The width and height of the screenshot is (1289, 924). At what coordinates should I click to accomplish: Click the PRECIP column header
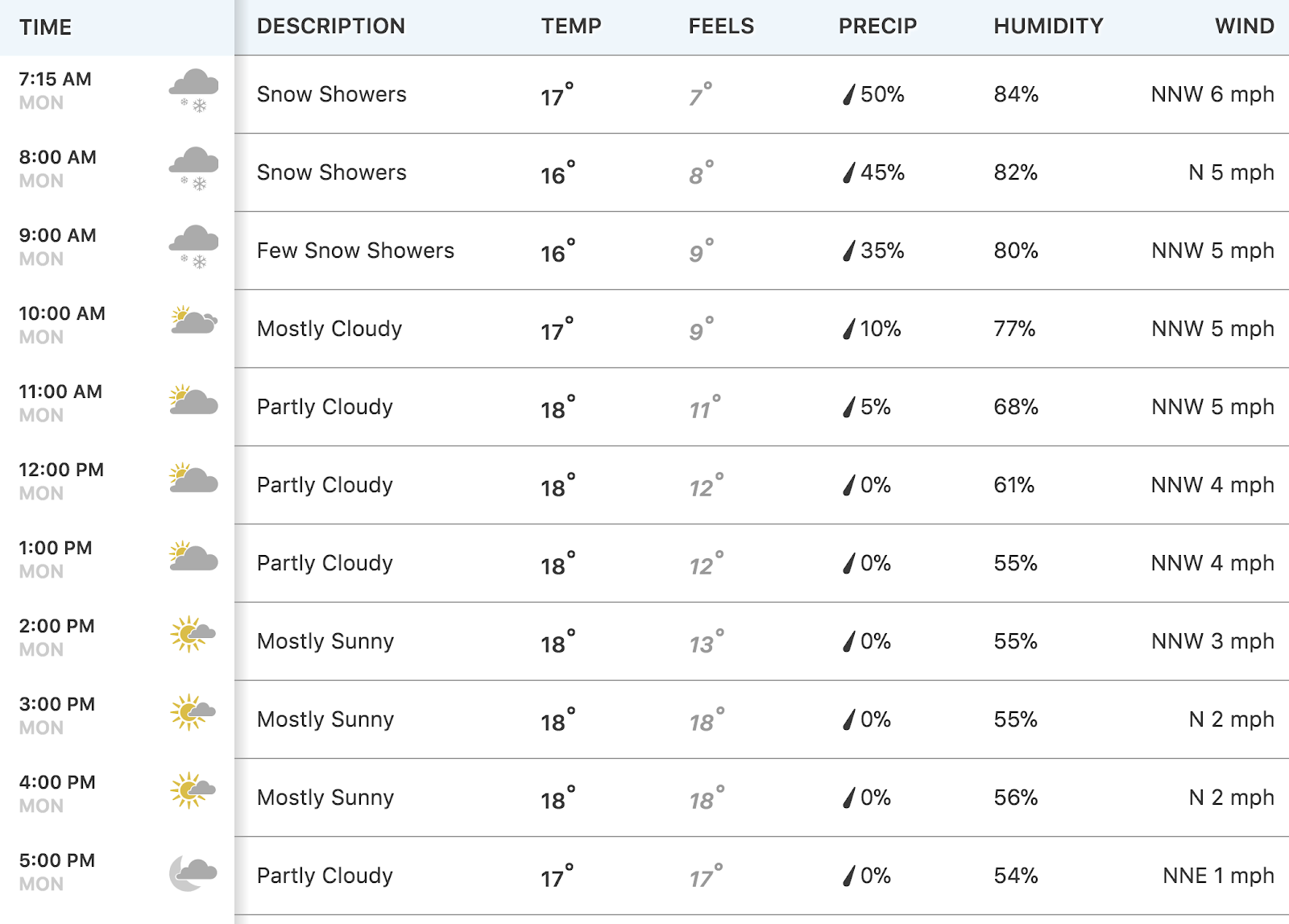(x=877, y=26)
